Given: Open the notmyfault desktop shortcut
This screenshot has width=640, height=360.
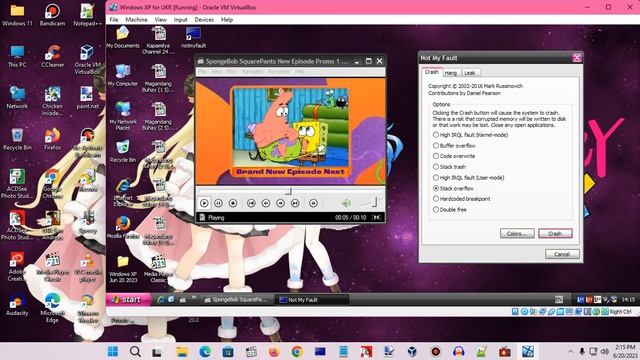Looking at the screenshot, I should (x=193, y=38).
